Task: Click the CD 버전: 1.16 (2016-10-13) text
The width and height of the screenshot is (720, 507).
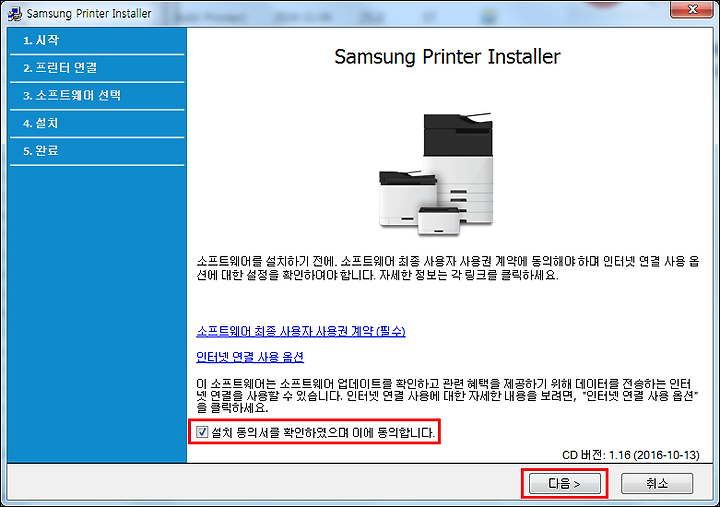Action: pyautogui.click(x=630, y=455)
